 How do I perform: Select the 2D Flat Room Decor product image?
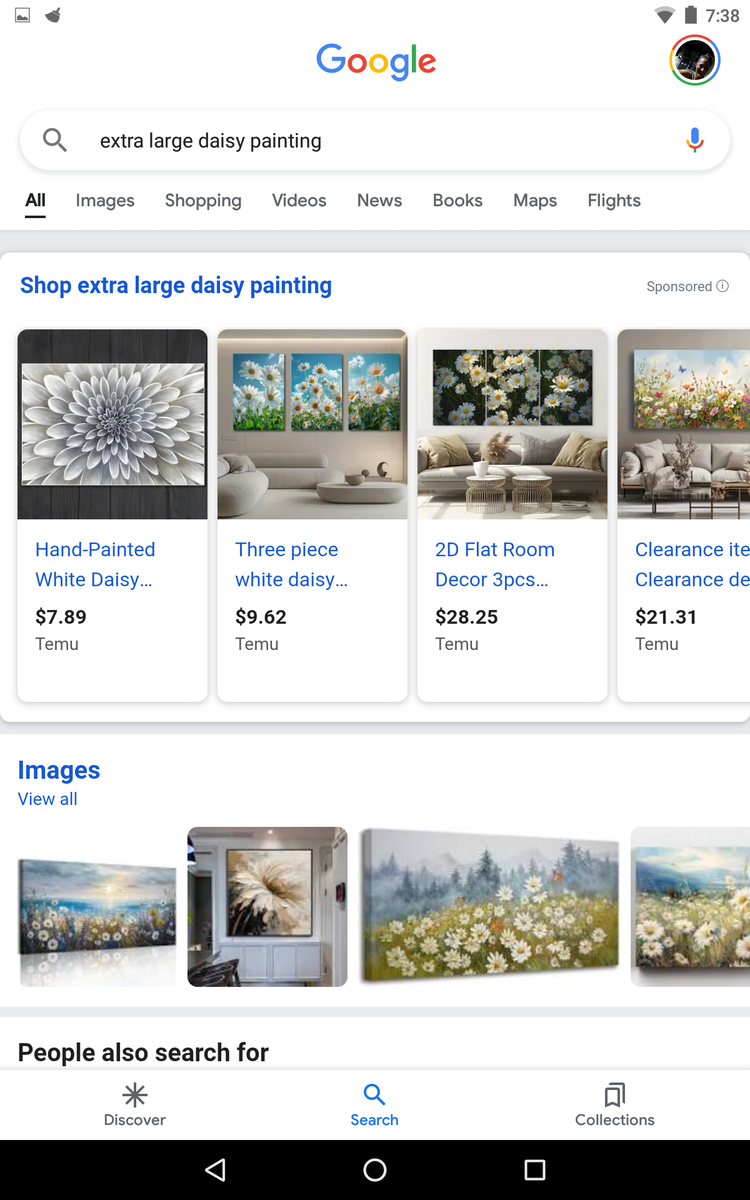[512, 424]
